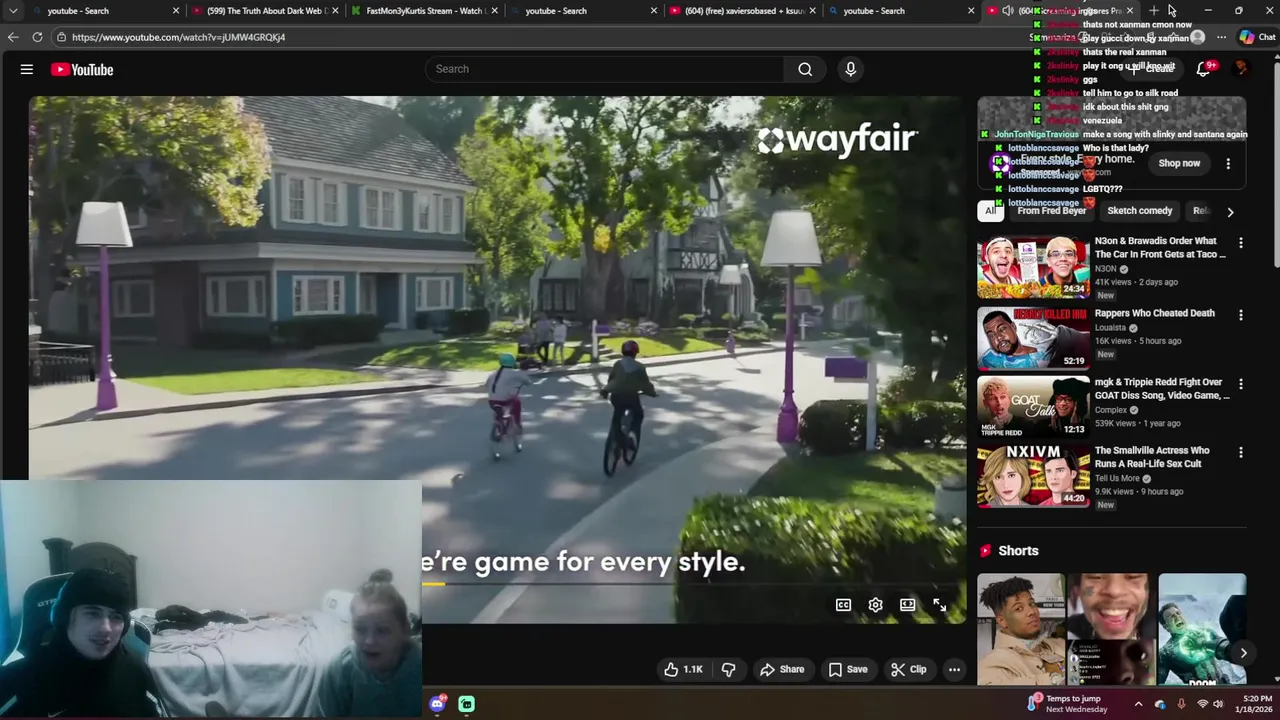The image size is (1280, 720).
Task: Open the YouTube hamburger guide menu
Action: coord(27,69)
